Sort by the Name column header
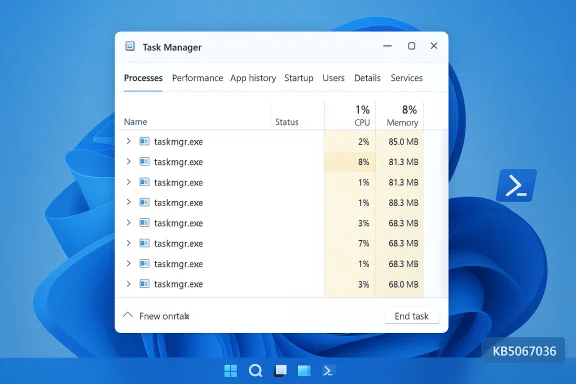This screenshot has width=576, height=384. (136, 122)
